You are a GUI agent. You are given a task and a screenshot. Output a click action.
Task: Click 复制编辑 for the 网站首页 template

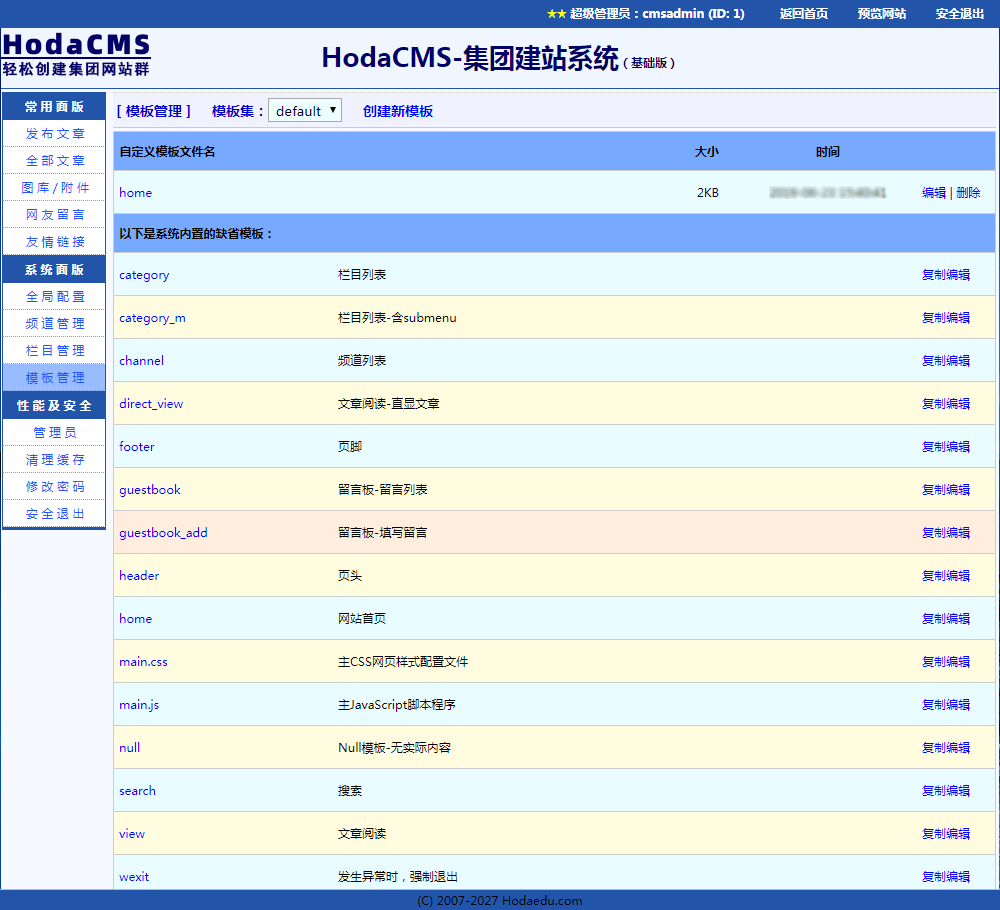pyautogui.click(x=946, y=619)
